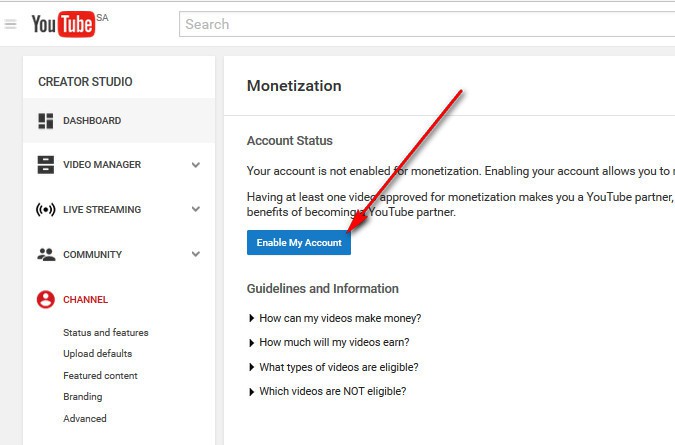This screenshot has height=445, width=675.
Task: Click the Video Manager drawer icon
Action: pos(46,165)
